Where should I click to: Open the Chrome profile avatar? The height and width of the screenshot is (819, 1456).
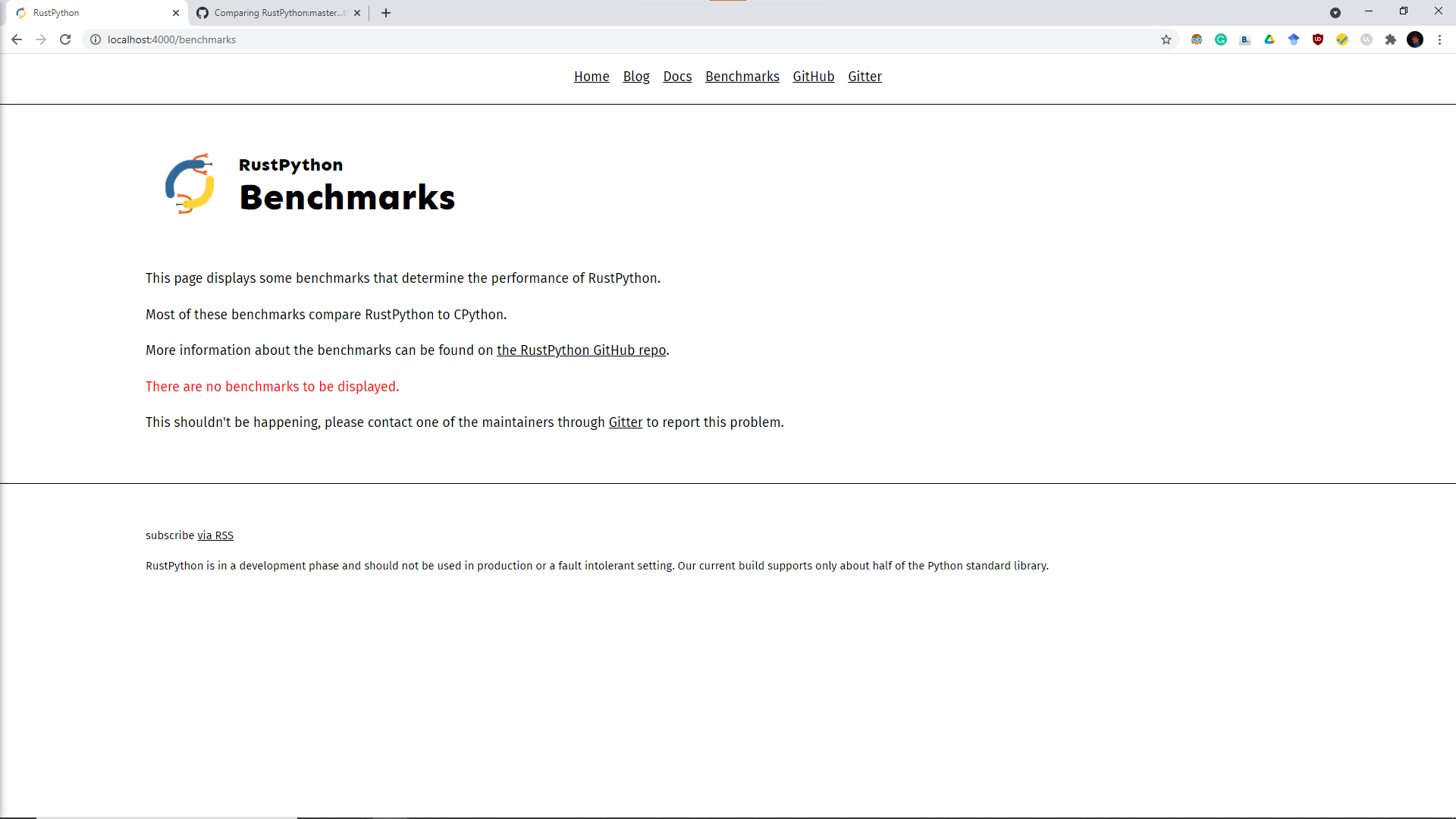coord(1415,39)
